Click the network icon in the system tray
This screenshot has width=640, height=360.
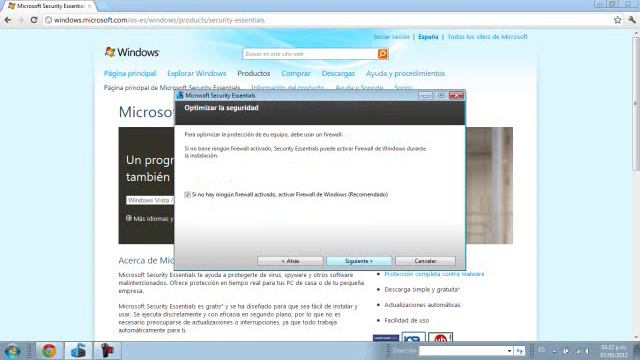[578, 351]
